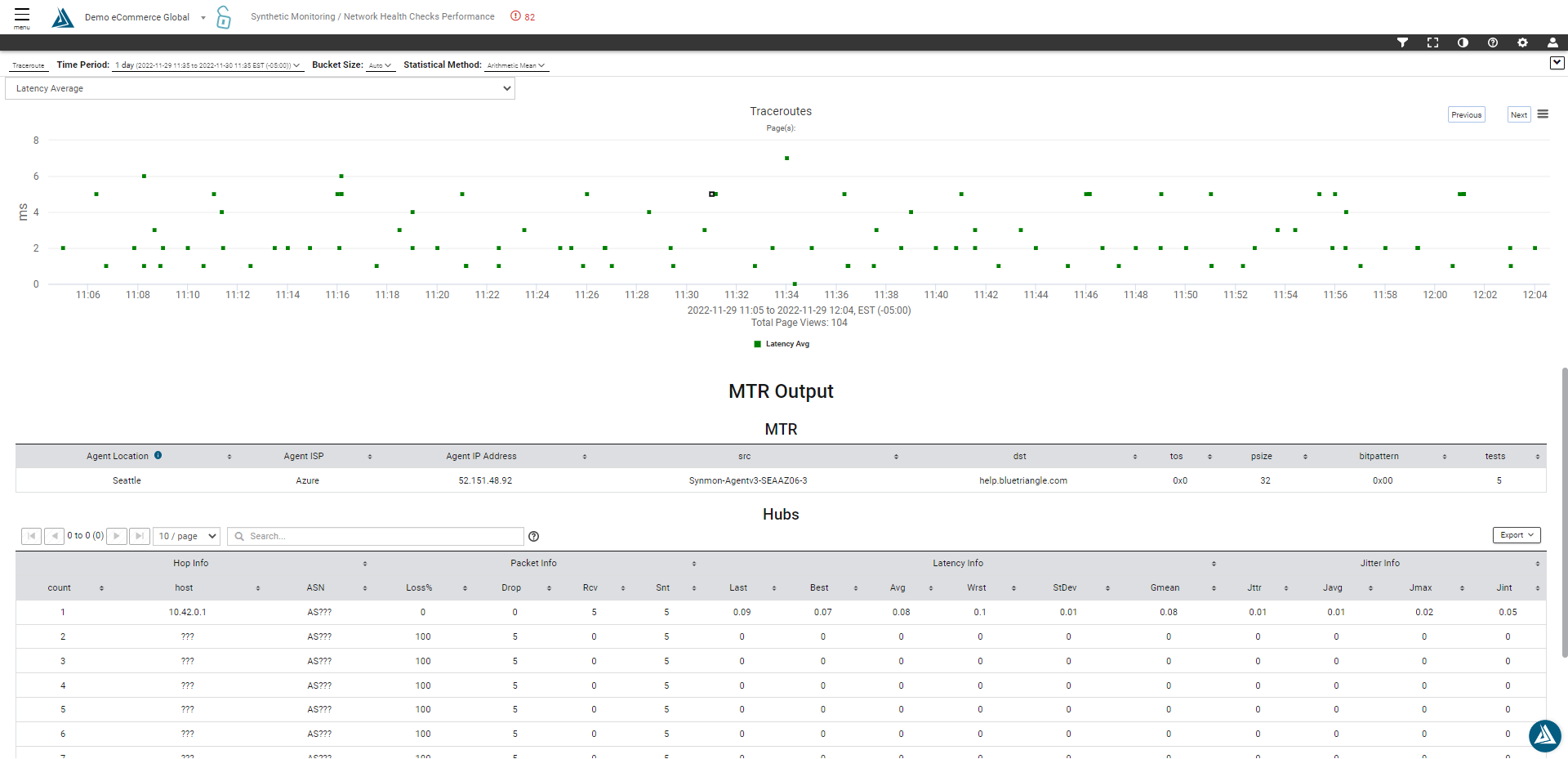Open the Bucket Size Auto dropdown

381,65
